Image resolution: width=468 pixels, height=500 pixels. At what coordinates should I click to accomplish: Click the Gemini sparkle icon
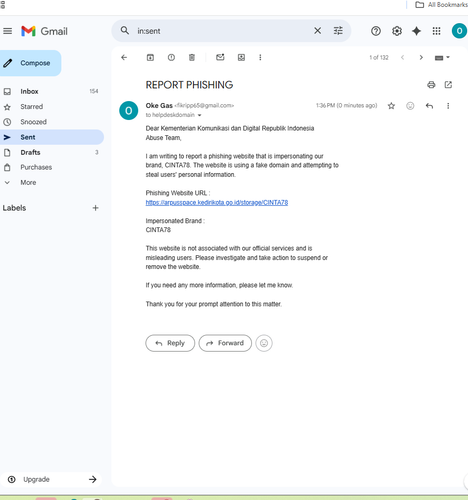416,31
